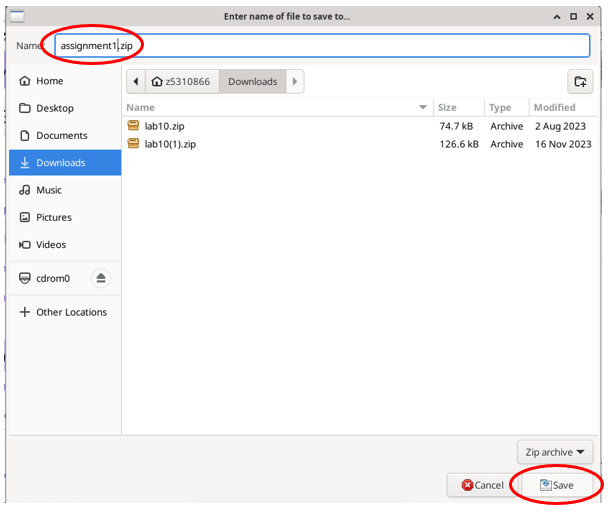The width and height of the screenshot is (610, 512).
Task: Eject the cdrom0 drive
Action: coord(101,278)
